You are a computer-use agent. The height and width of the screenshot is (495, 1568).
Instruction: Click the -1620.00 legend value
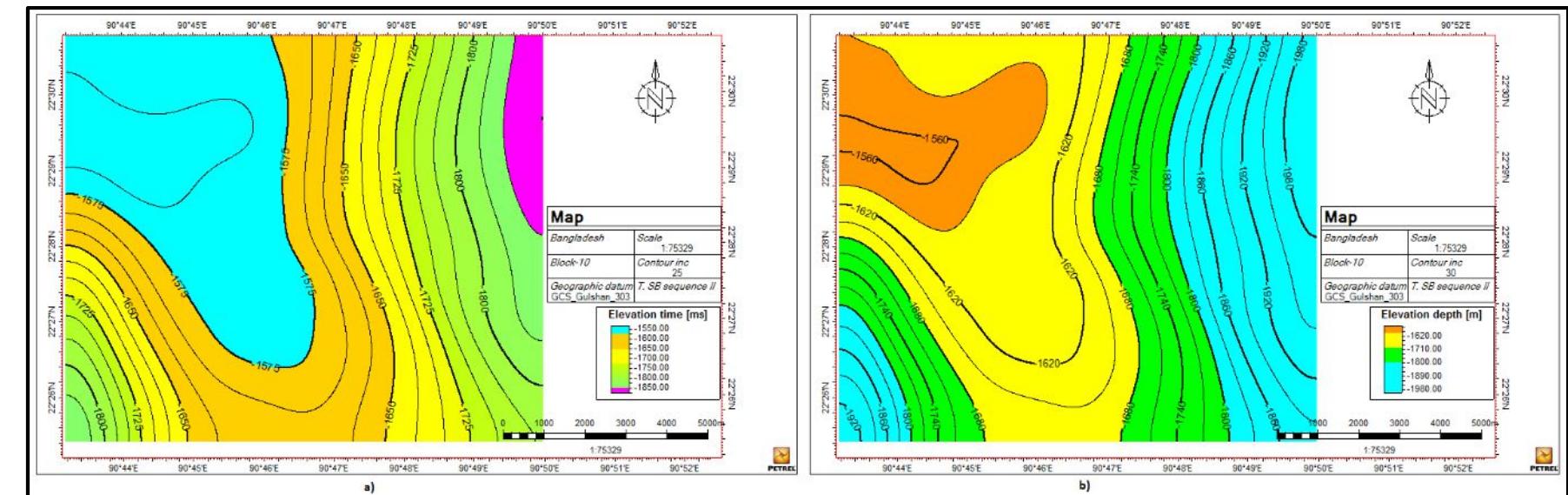pyautogui.click(x=1423, y=335)
